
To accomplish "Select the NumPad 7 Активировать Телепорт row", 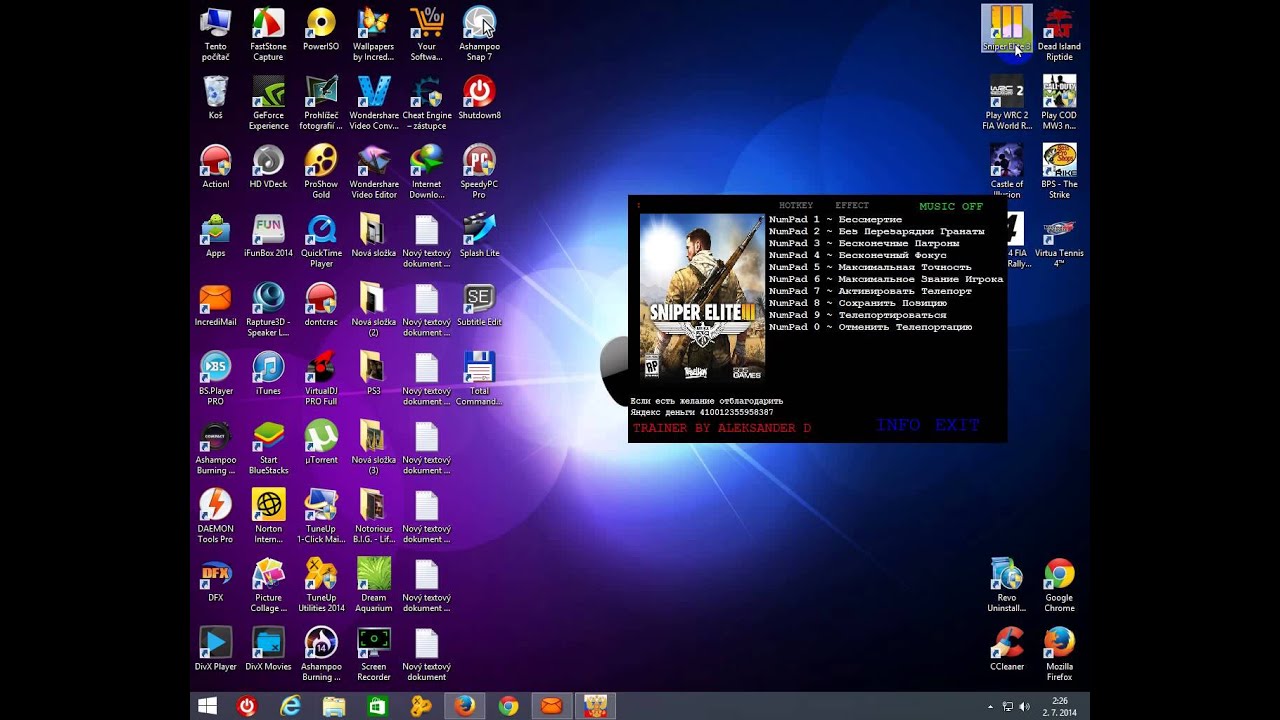I will [x=870, y=291].
